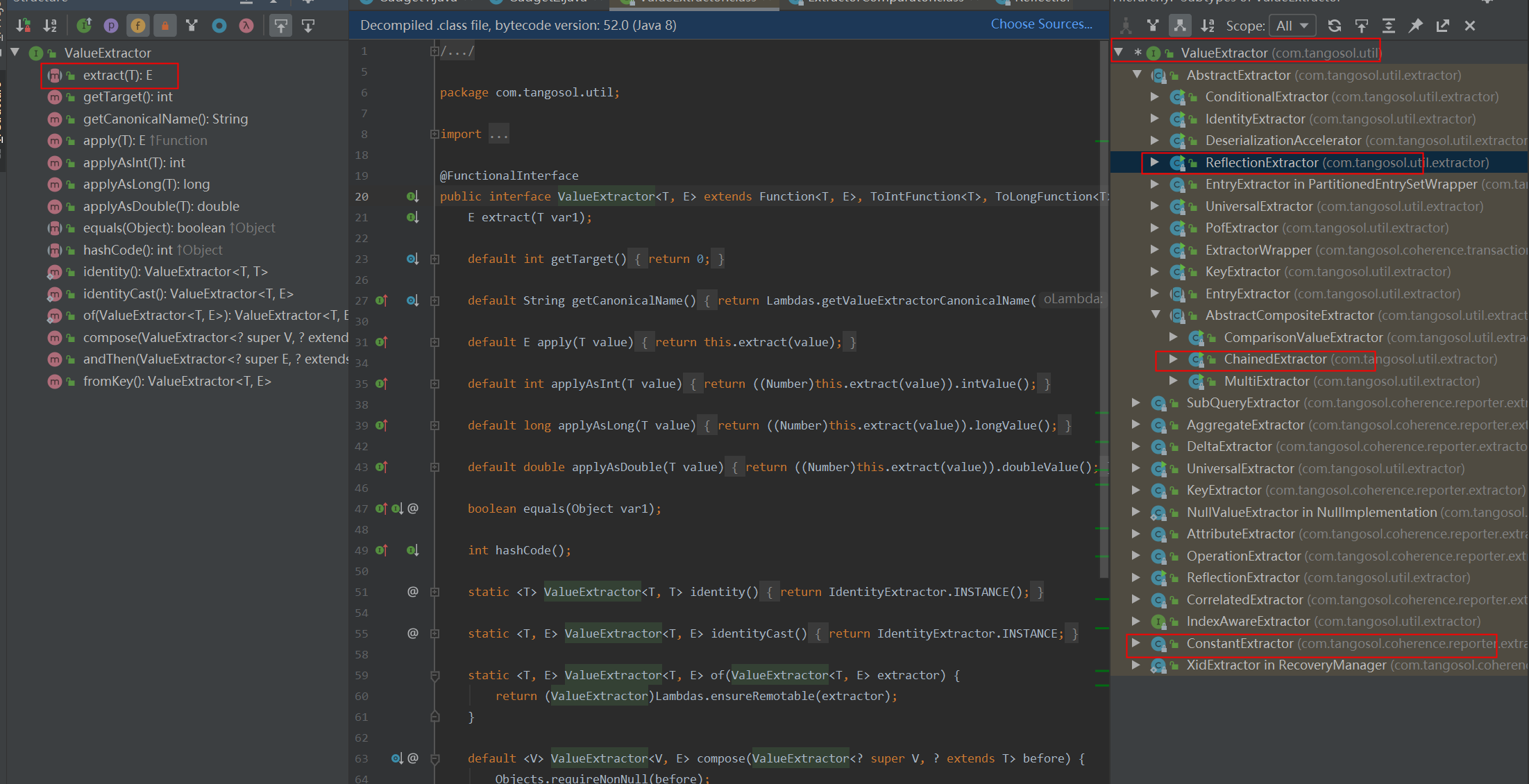Click override gutter icon on line 35
The width and height of the screenshot is (1529, 784).
[x=381, y=384]
